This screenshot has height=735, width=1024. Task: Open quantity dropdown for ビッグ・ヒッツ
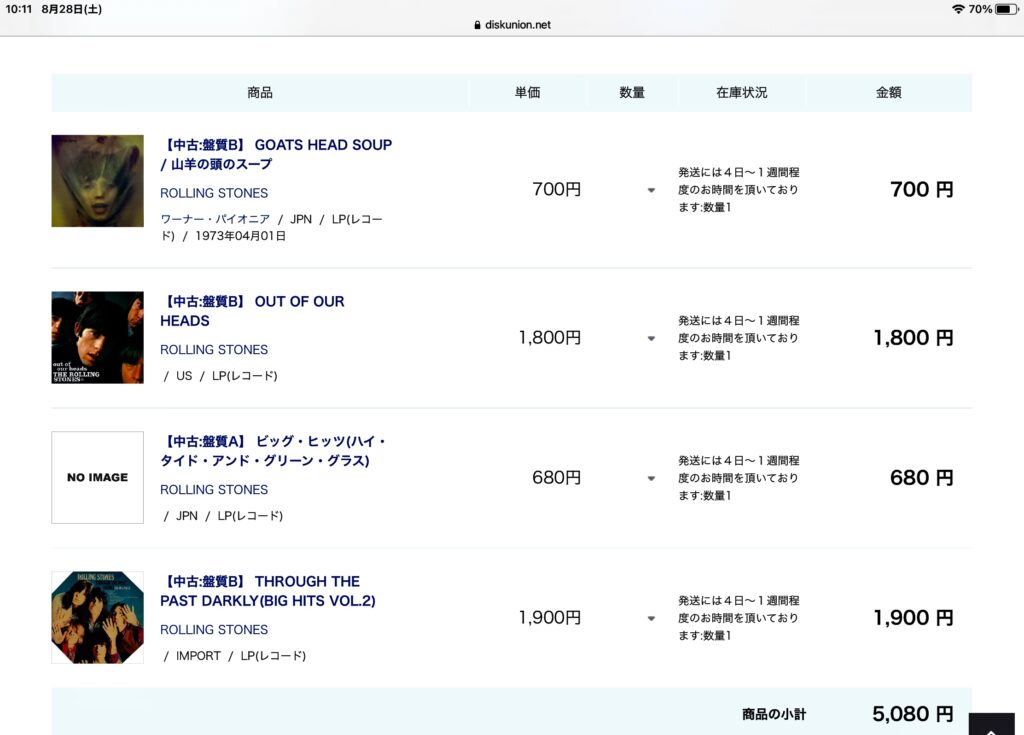point(651,478)
